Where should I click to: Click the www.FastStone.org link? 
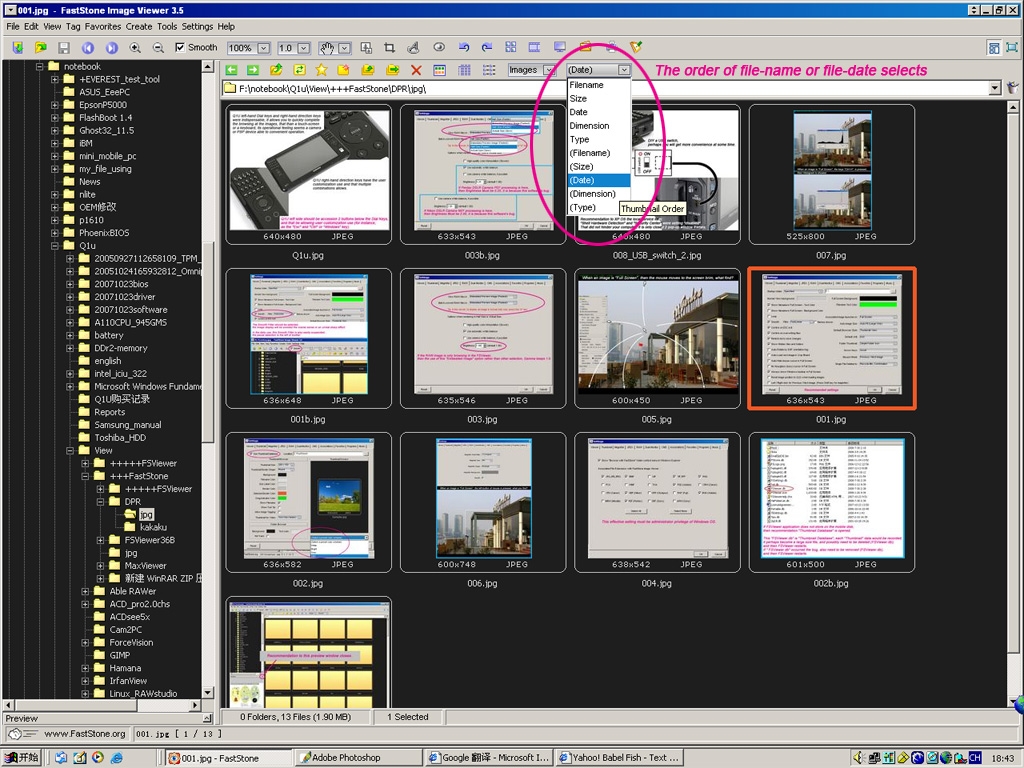point(84,734)
